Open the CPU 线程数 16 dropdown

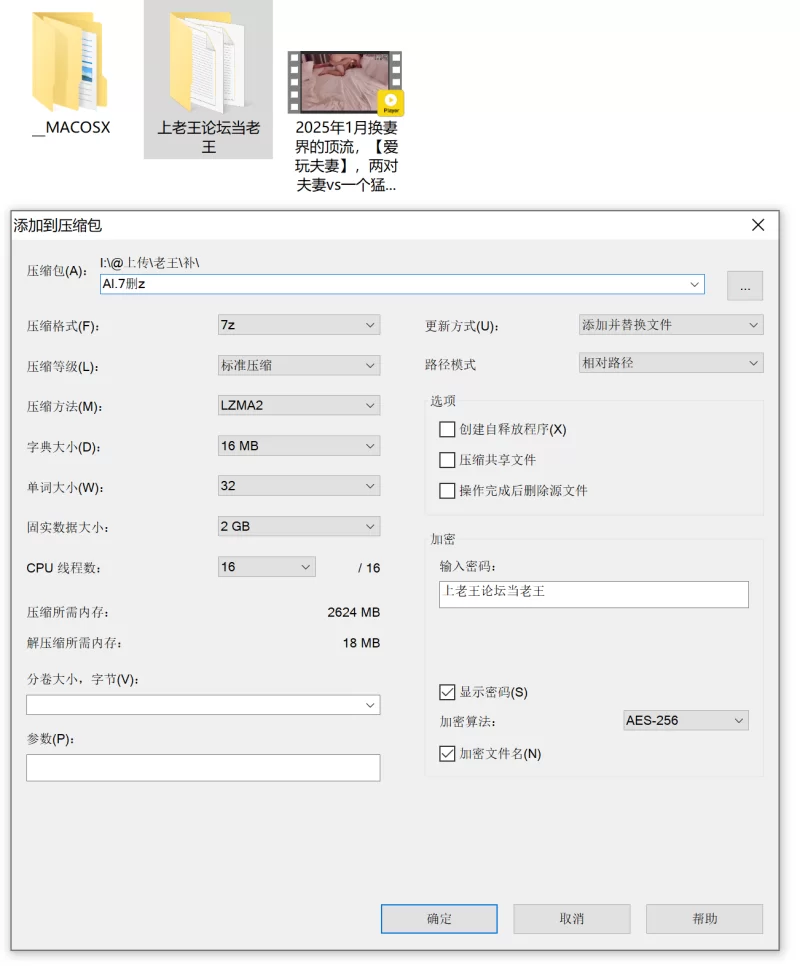tap(266, 567)
